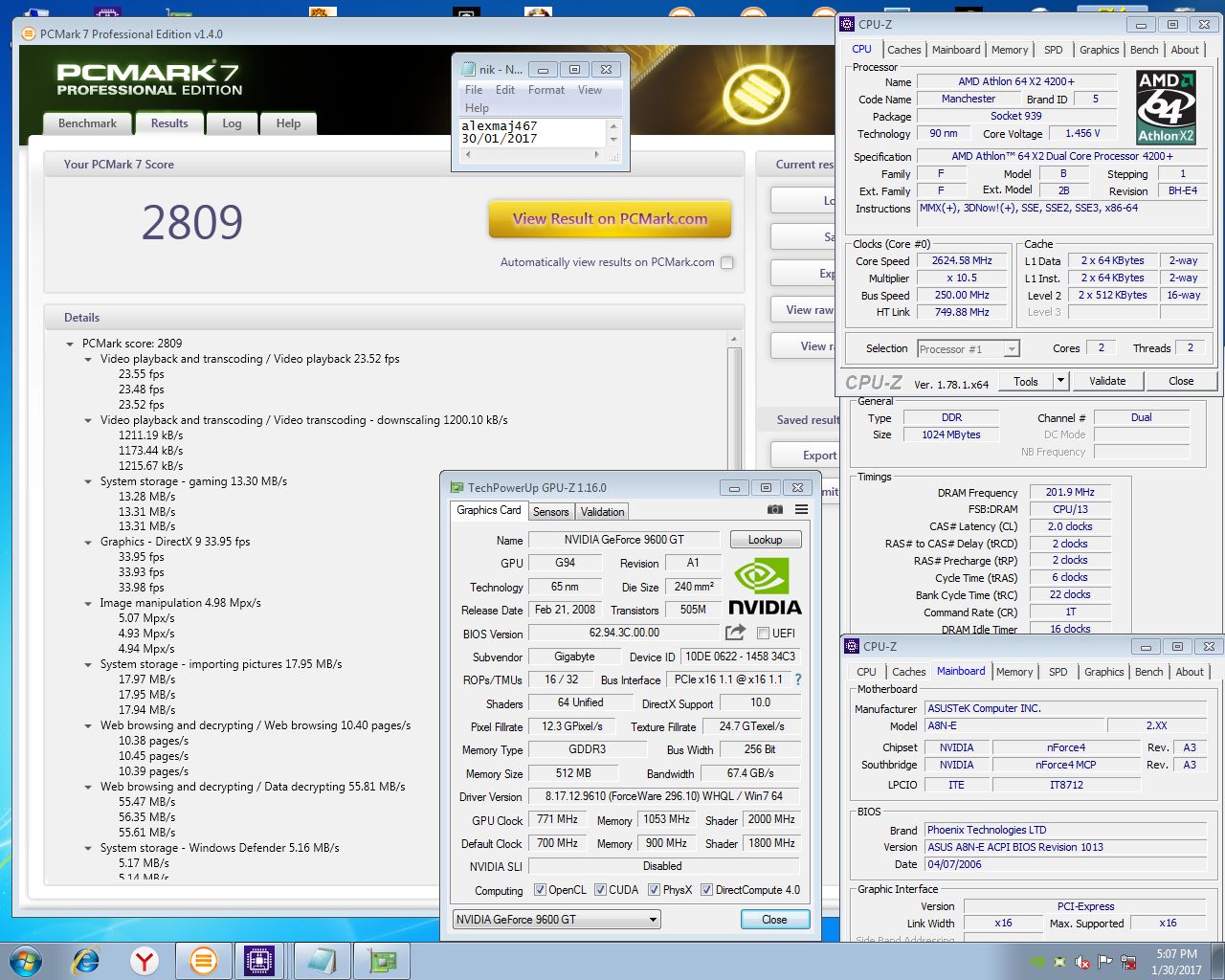This screenshot has height=980, width=1225.
Task: Click the Close button in GPU-Z
Action: (774, 920)
